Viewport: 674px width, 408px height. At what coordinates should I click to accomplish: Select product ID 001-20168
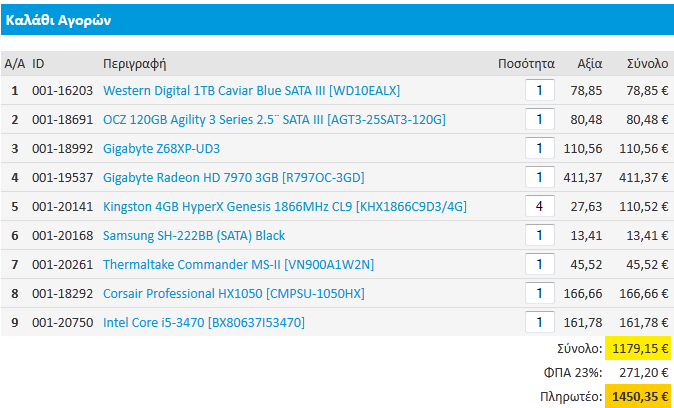tap(62, 236)
